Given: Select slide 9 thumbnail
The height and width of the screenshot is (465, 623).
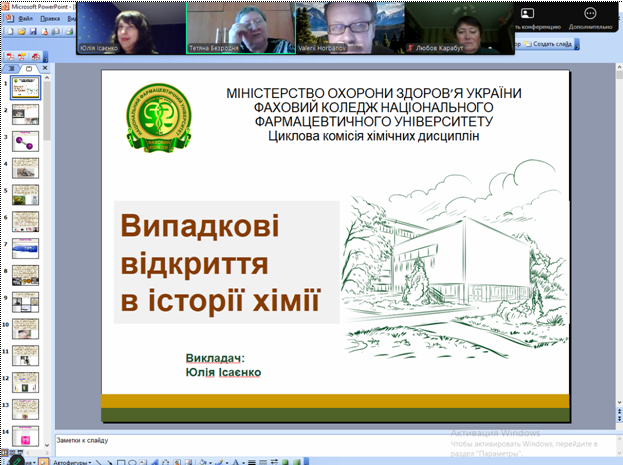Looking at the screenshot, I should (x=25, y=302).
